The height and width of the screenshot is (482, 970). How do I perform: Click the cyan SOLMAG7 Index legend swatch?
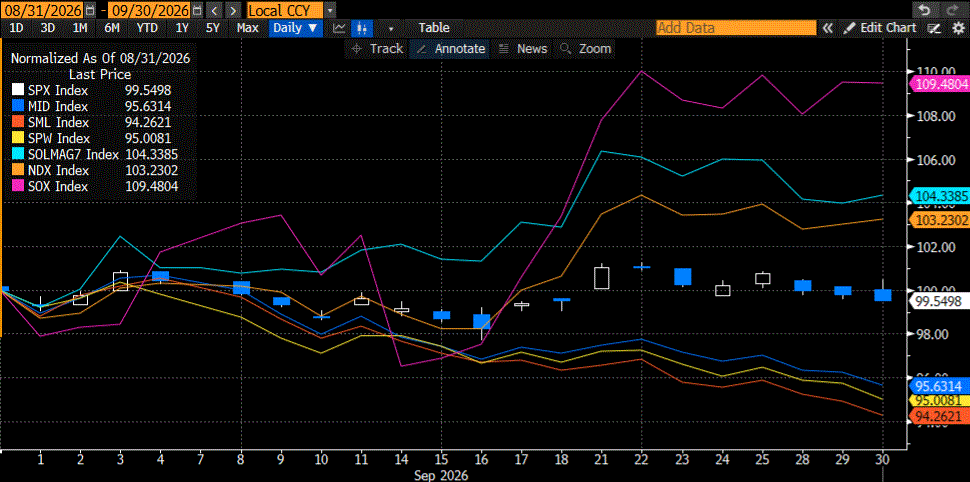coord(17,154)
